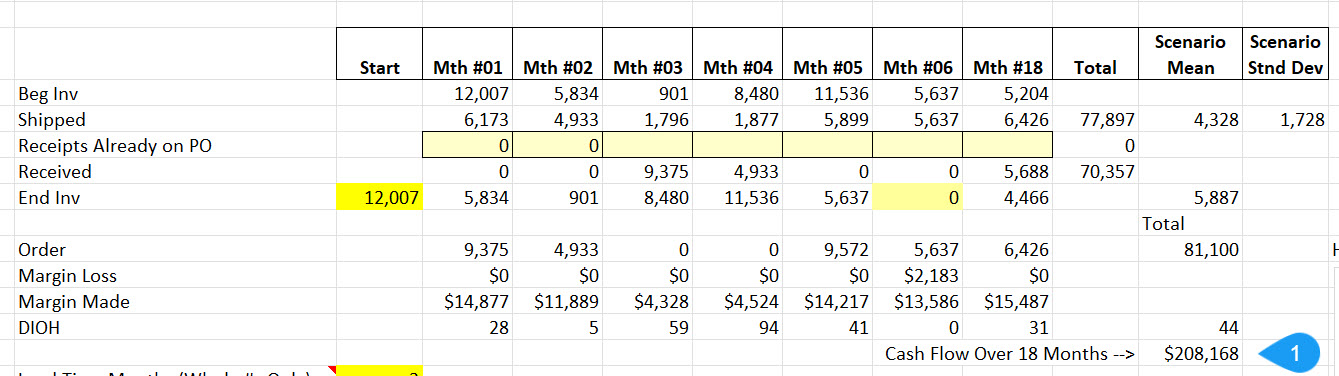Select Margin Made Mth #05 value $14,217
The image size is (1339, 376).
coord(827,302)
